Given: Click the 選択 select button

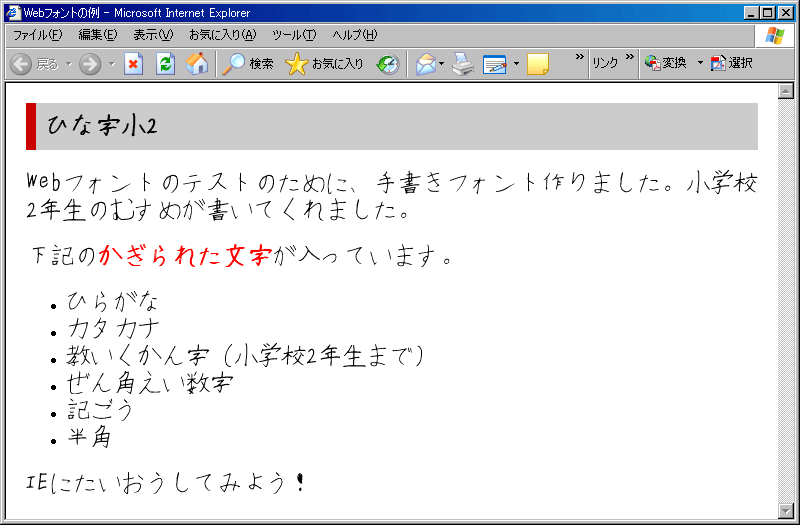Looking at the screenshot, I should [x=732, y=63].
